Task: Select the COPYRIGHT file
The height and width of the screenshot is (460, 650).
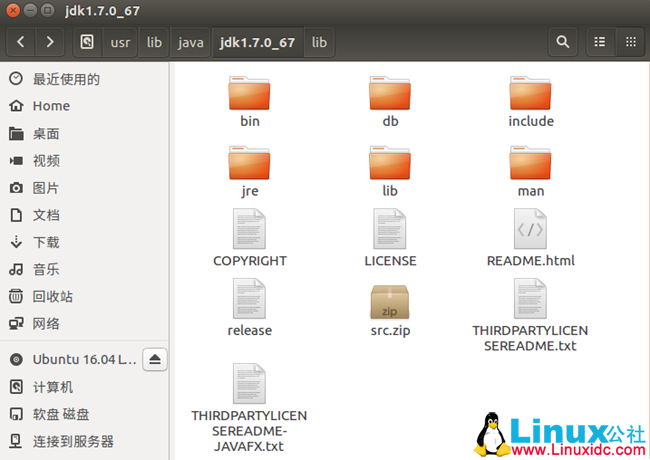Action: click(250, 238)
